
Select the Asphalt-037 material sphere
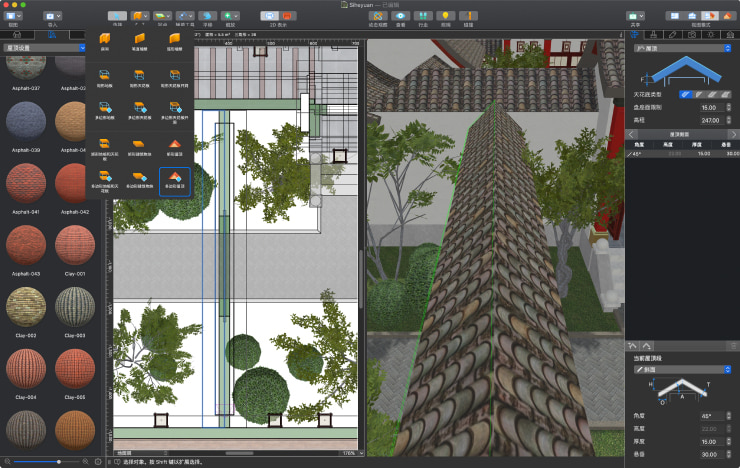(x=26, y=68)
